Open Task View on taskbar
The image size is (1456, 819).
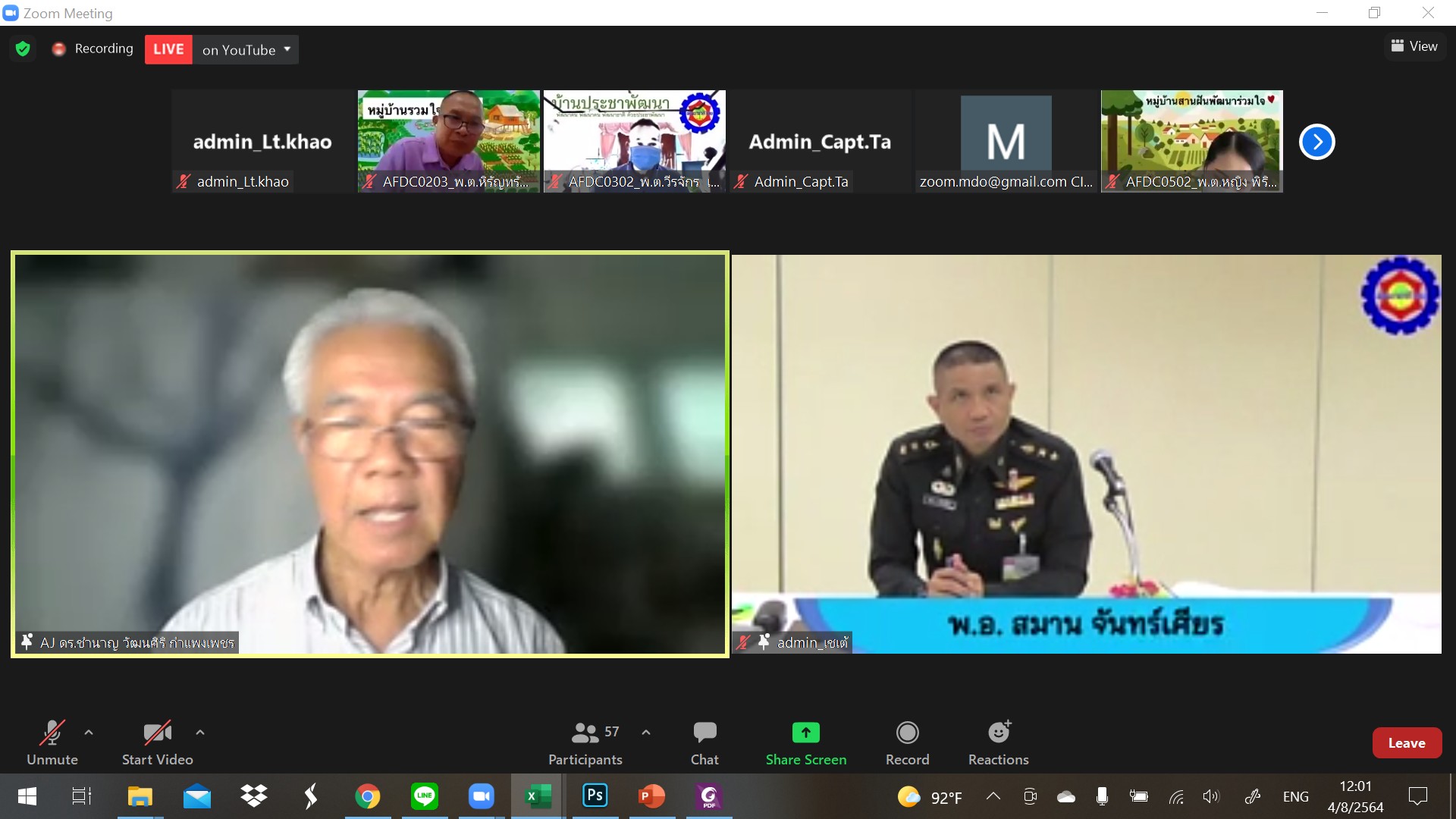coord(81,796)
